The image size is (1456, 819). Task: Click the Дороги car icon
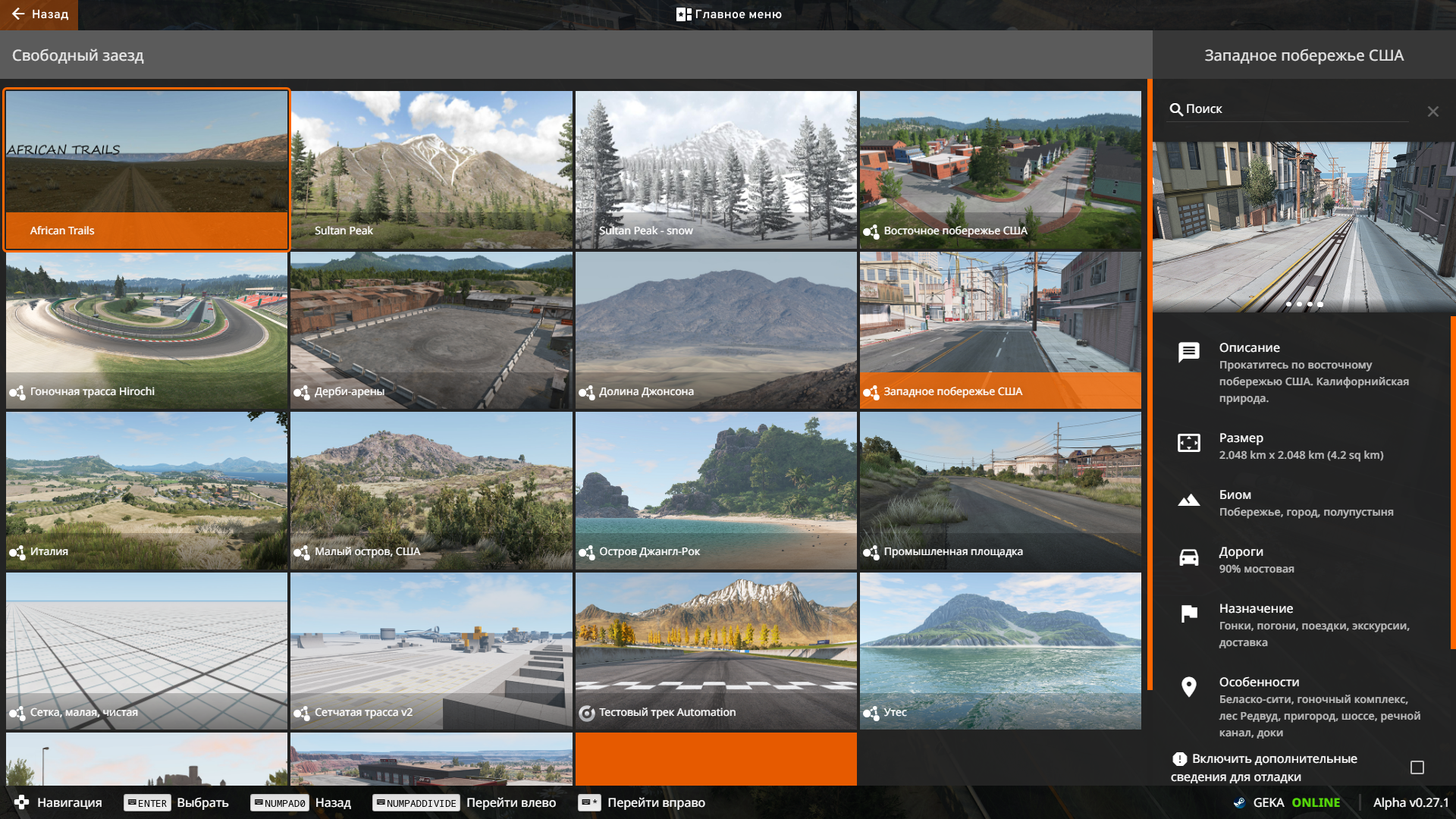point(1188,557)
